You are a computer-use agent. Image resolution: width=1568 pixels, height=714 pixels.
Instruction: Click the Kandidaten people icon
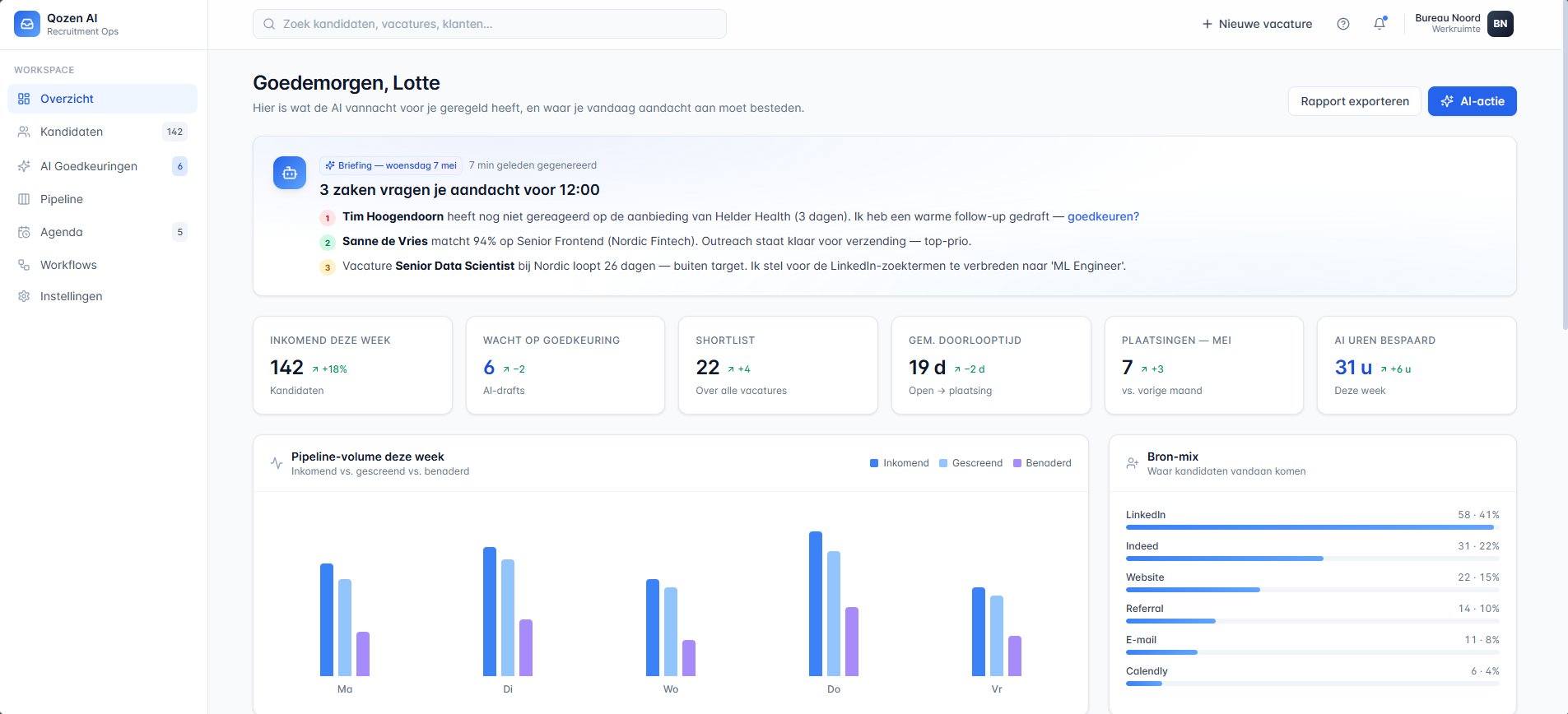pos(24,132)
